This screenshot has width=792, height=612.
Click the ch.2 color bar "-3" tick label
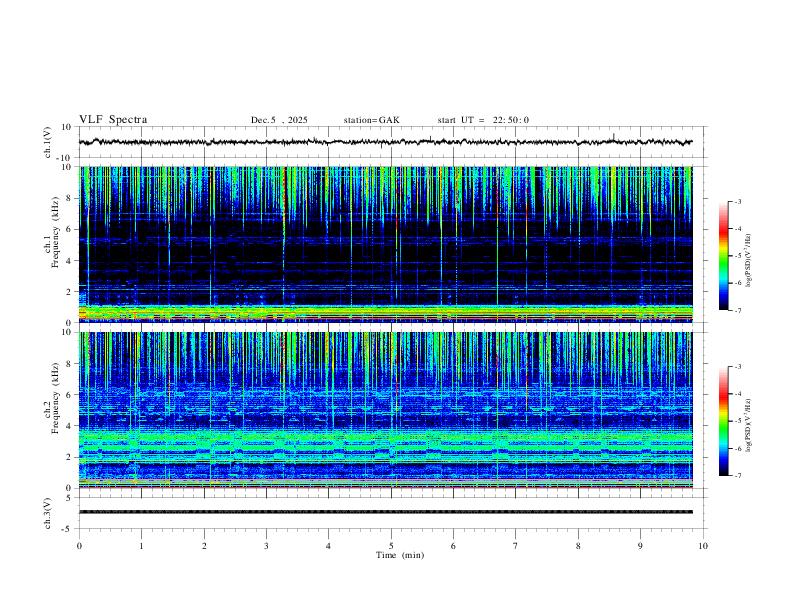[737, 367]
